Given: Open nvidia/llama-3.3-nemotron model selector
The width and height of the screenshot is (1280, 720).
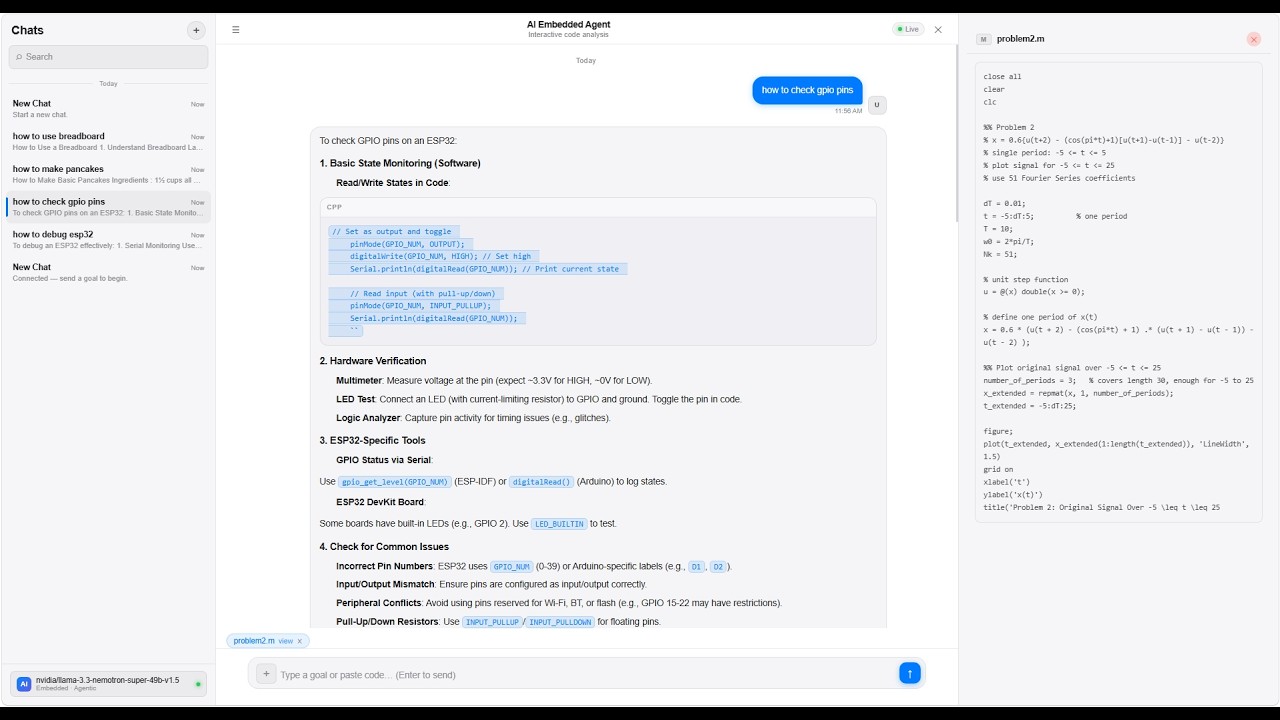Looking at the screenshot, I should click(108, 684).
